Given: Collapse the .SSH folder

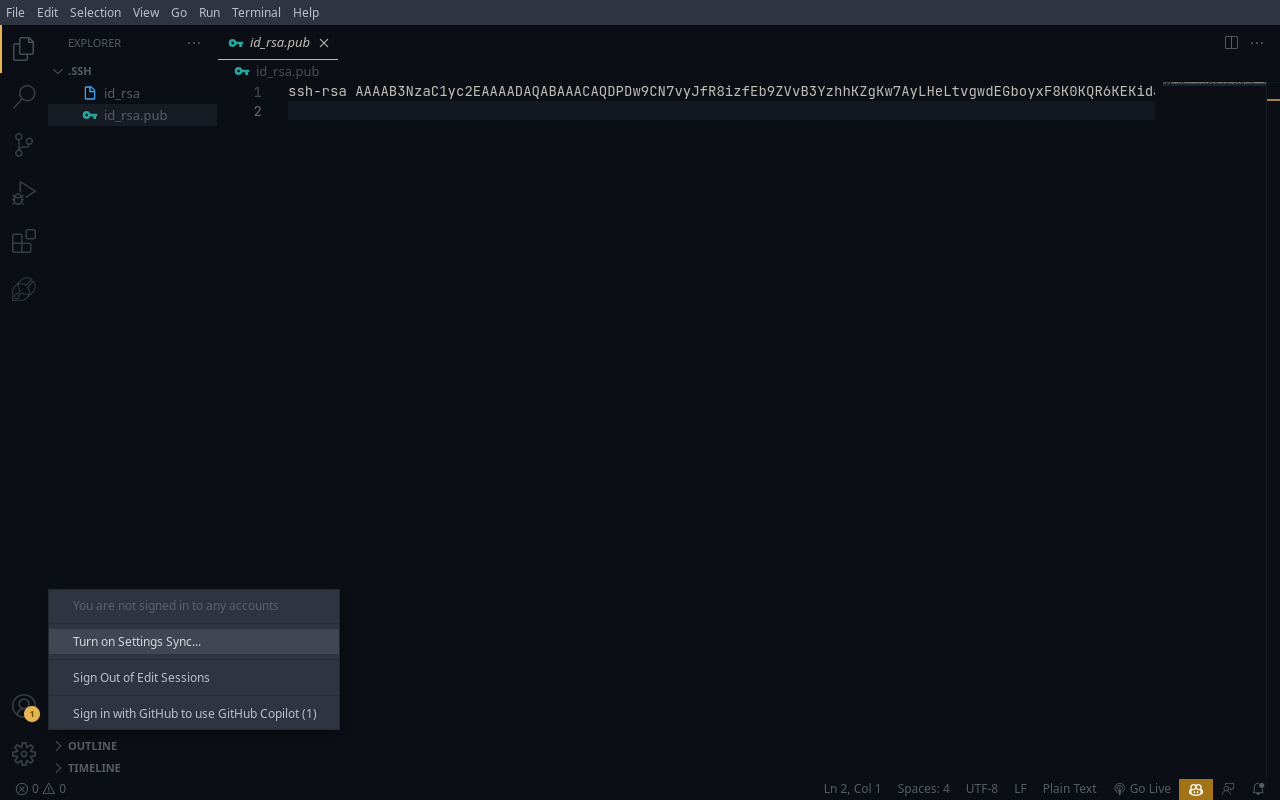Looking at the screenshot, I should [58, 70].
